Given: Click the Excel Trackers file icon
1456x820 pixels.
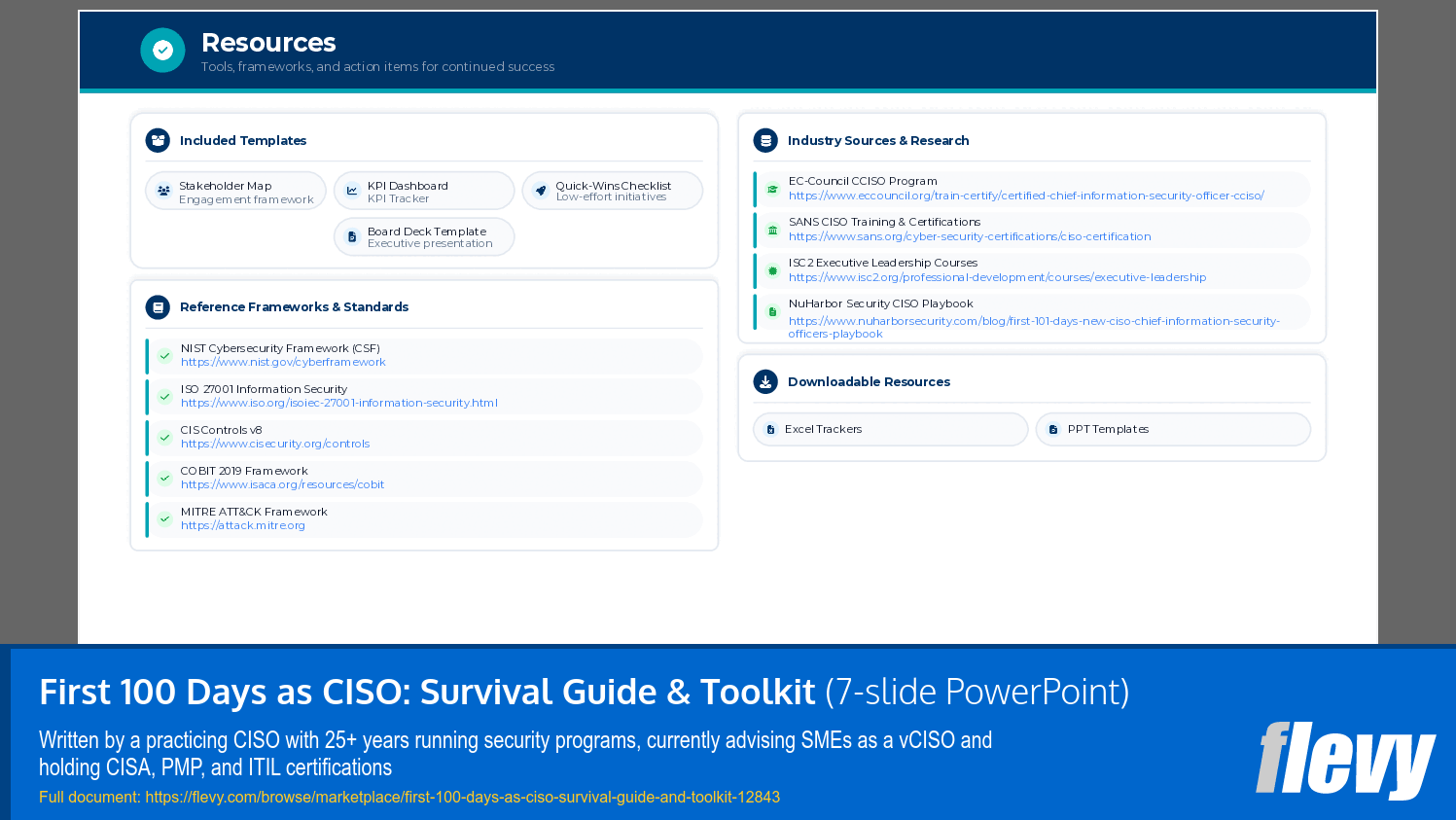Looking at the screenshot, I should 770,429.
